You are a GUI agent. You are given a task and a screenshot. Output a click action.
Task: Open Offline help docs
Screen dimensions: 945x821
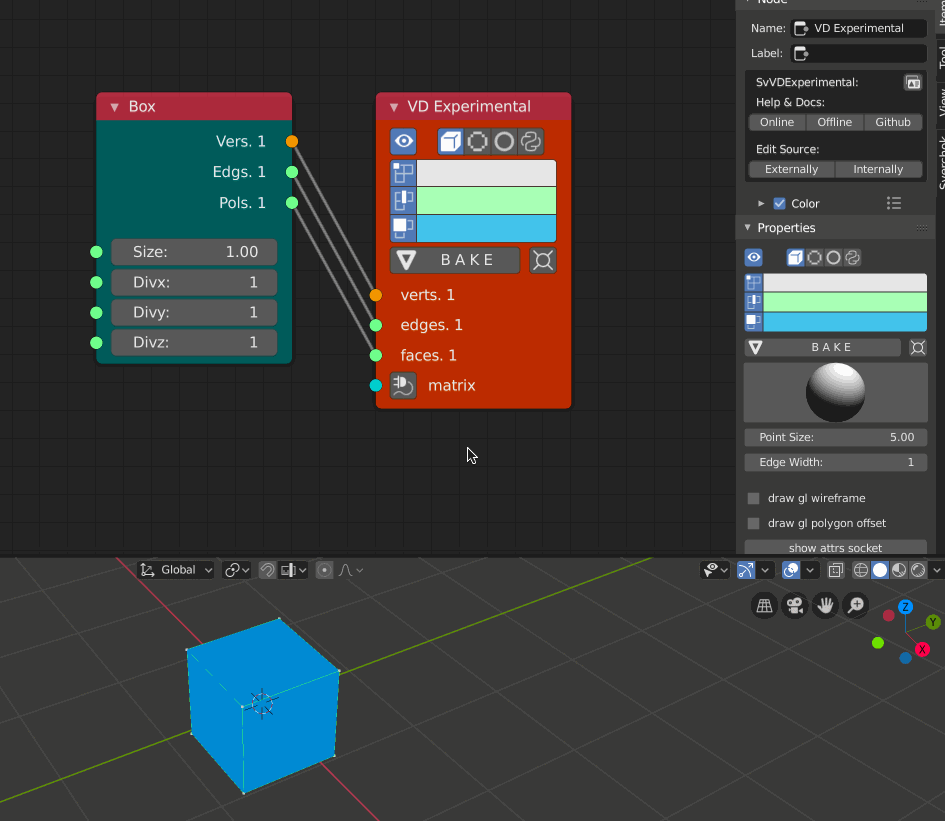[835, 122]
